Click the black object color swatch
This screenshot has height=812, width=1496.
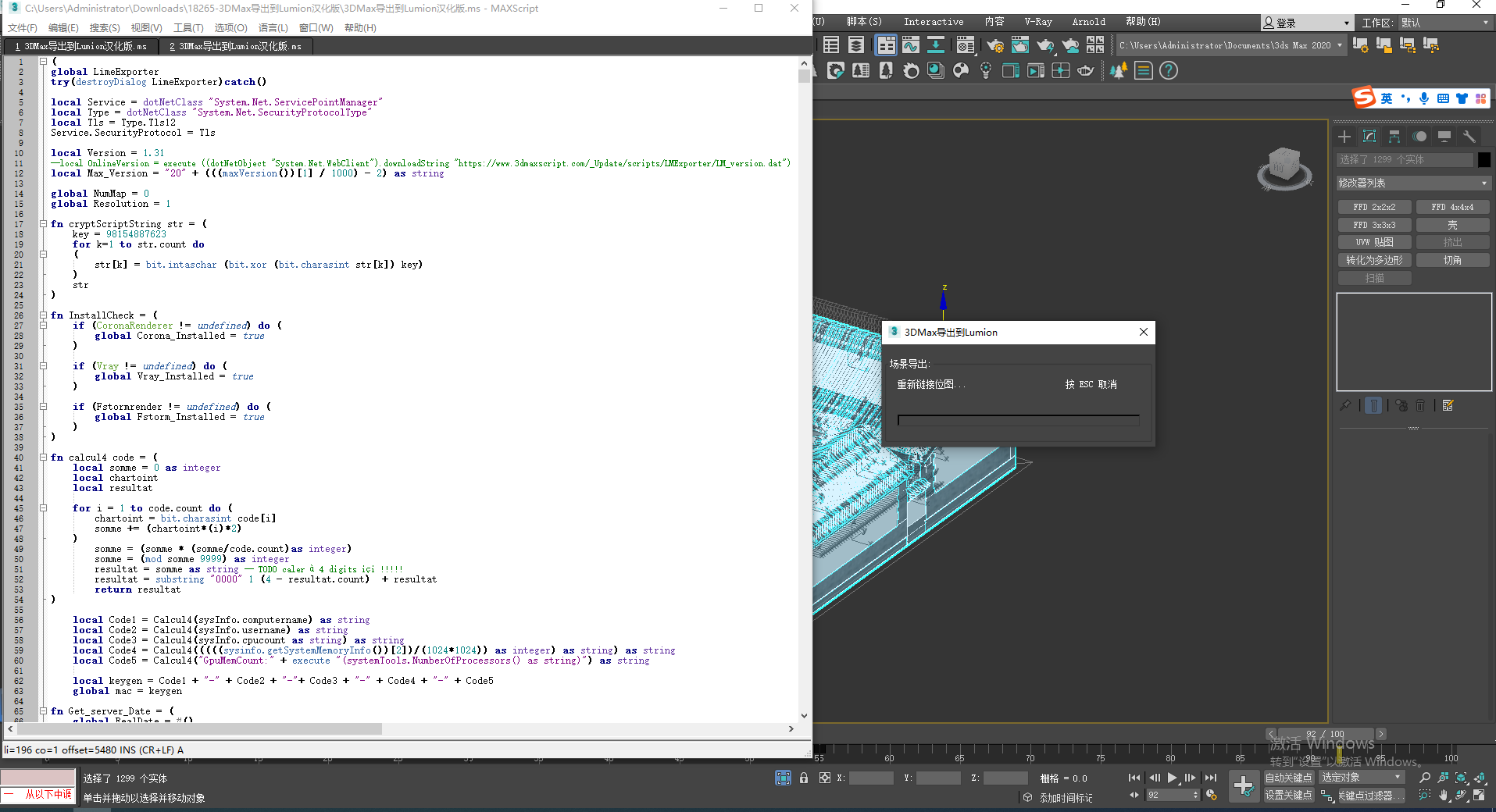pos(1484,159)
